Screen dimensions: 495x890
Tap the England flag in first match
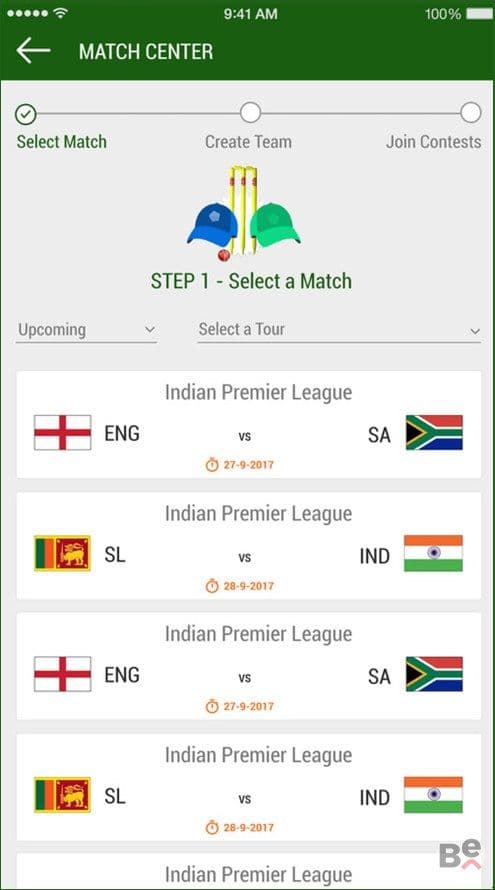click(x=62, y=433)
